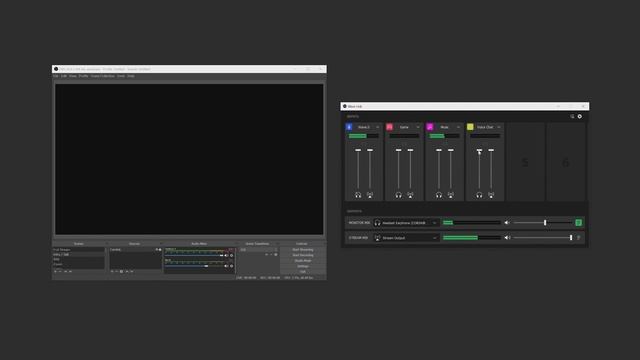Mute Music channel in headphone monitor mix
The width and height of the screenshot is (640, 360).
(x=439, y=195)
